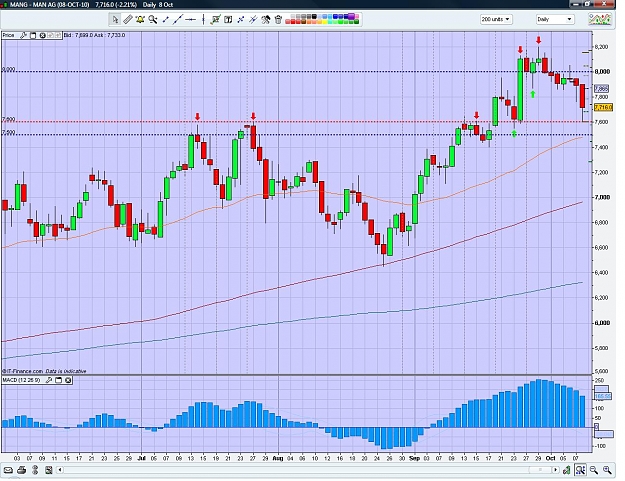
Task: Close the MACD indicator panel
Action: 68,380
